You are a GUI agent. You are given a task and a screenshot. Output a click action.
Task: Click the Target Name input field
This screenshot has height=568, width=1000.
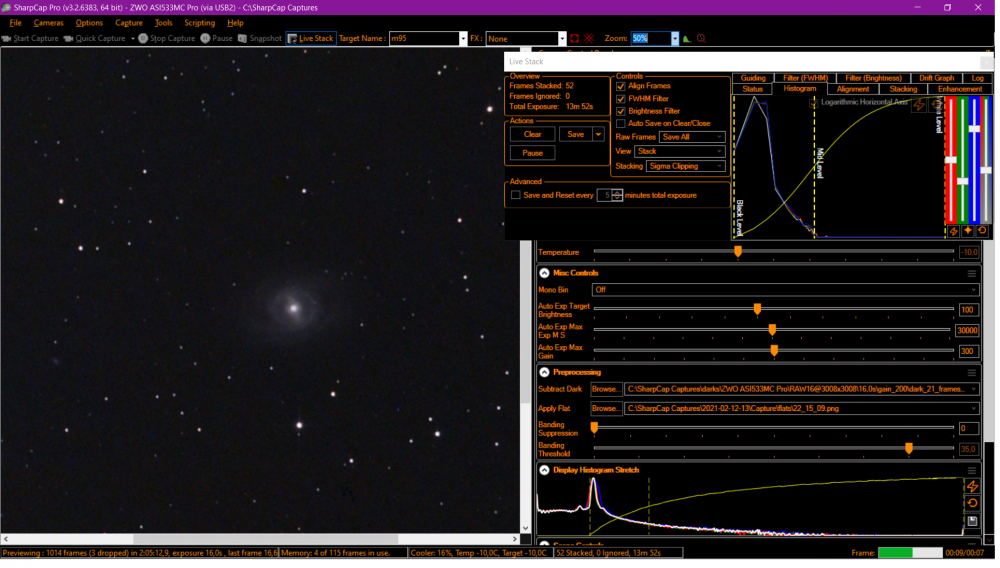[x=423, y=38]
